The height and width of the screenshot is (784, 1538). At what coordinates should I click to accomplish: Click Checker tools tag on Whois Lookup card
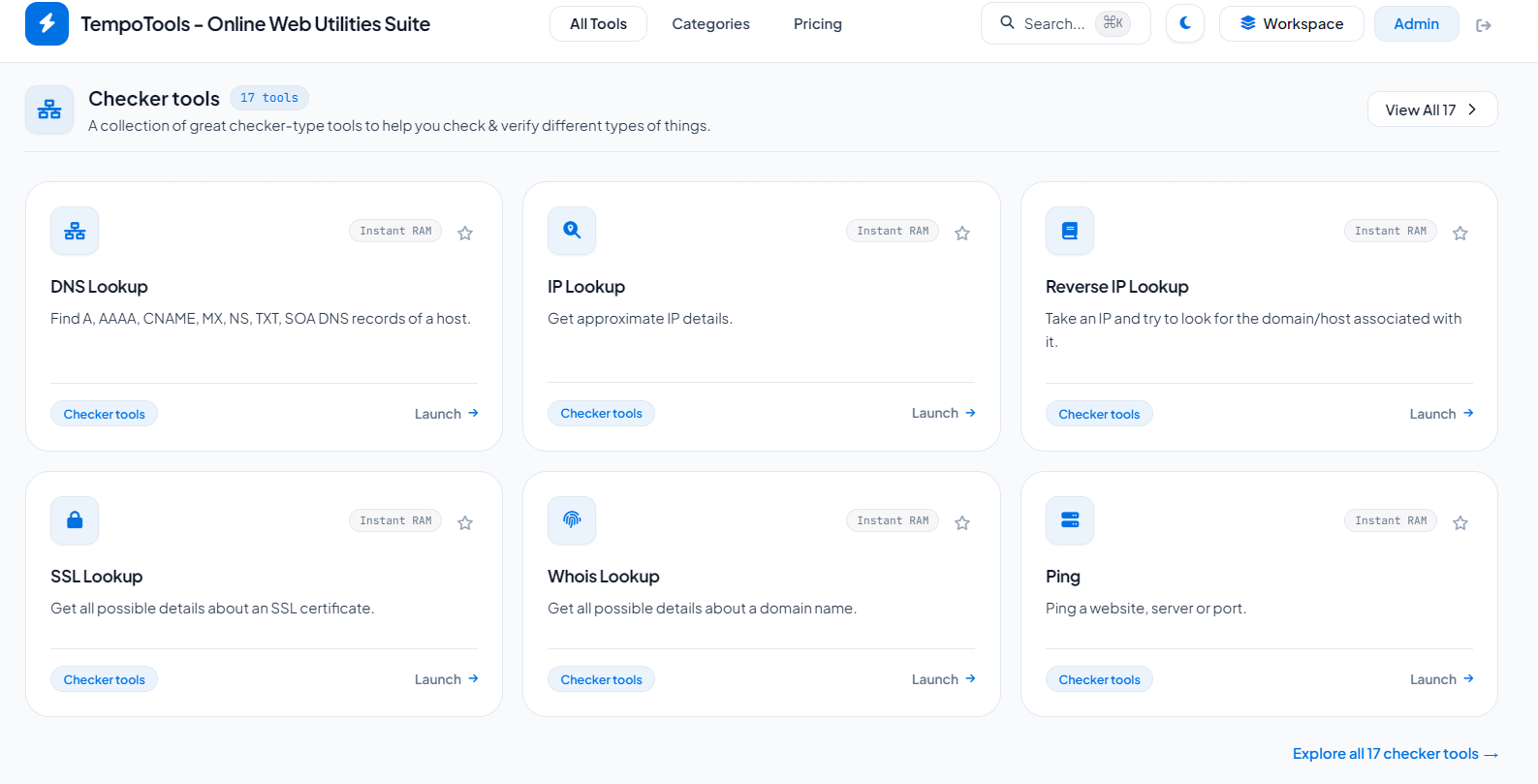coord(601,679)
